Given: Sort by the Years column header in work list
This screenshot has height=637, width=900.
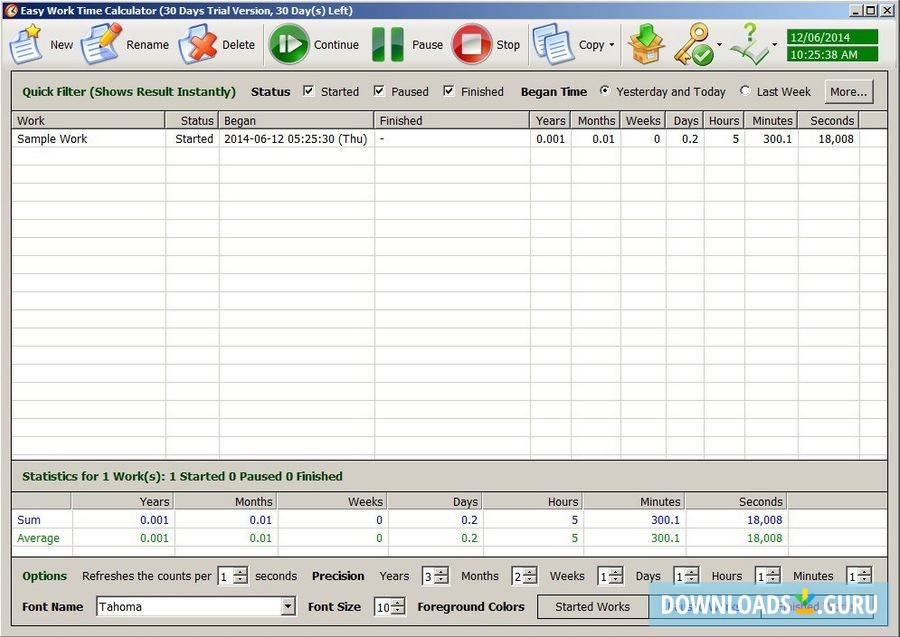Looking at the screenshot, I should (x=550, y=121).
